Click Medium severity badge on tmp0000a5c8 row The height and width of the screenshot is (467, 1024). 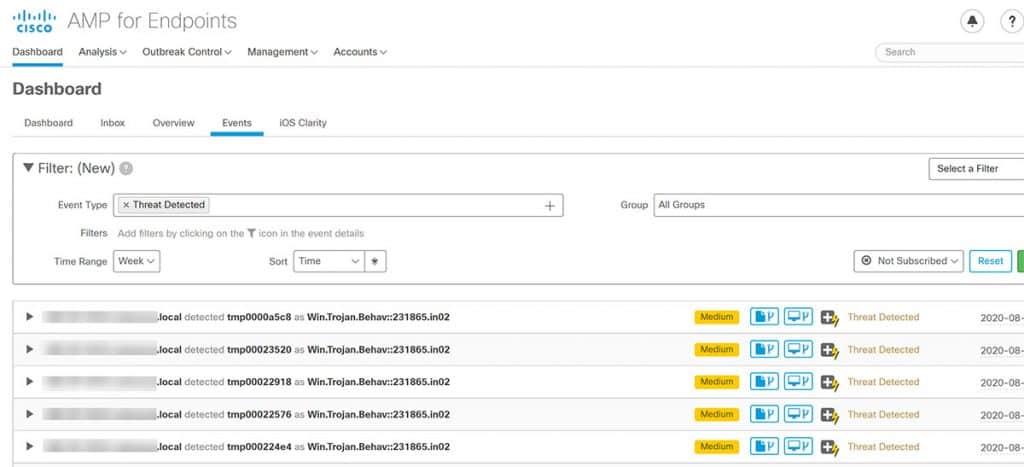pyautogui.click(x=716, y=317)
